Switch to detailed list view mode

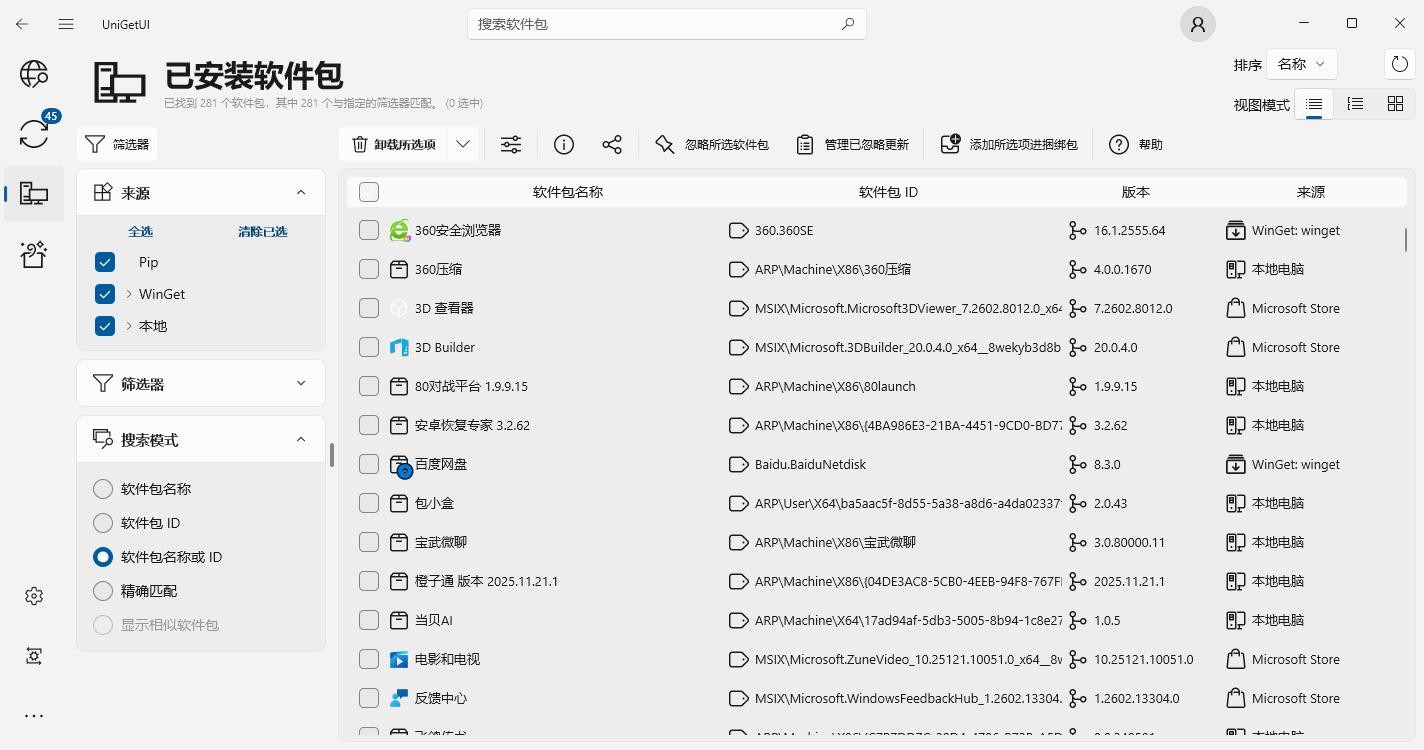pyautogui.click(x=1355, y=104)
